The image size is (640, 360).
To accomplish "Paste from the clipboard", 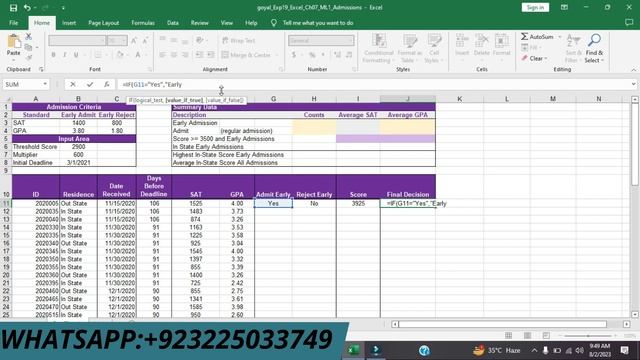I will 13,46.
